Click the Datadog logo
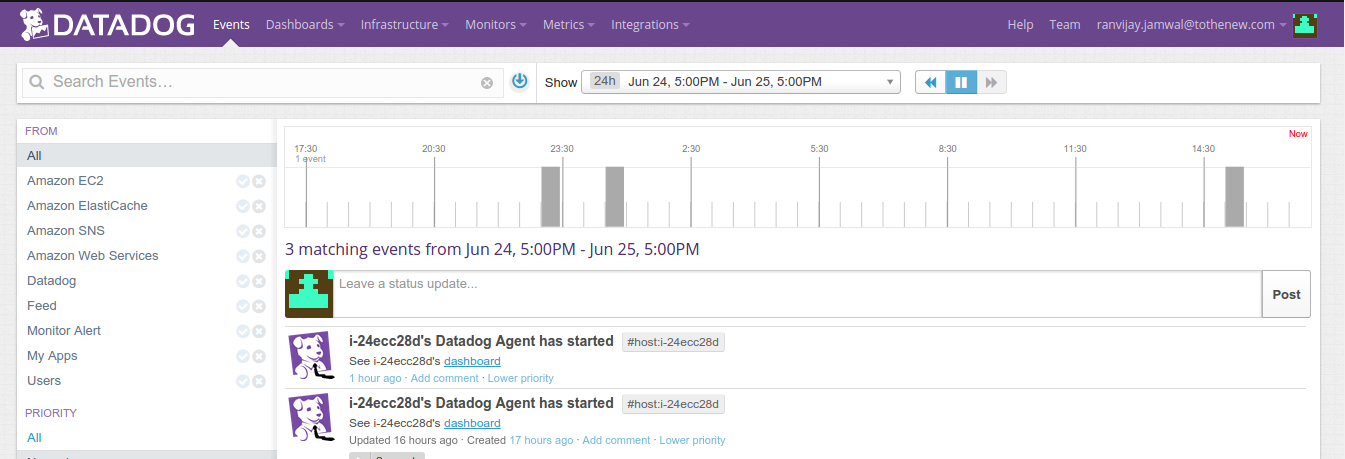Viewport: 1345px width, 459px height. 107,24
